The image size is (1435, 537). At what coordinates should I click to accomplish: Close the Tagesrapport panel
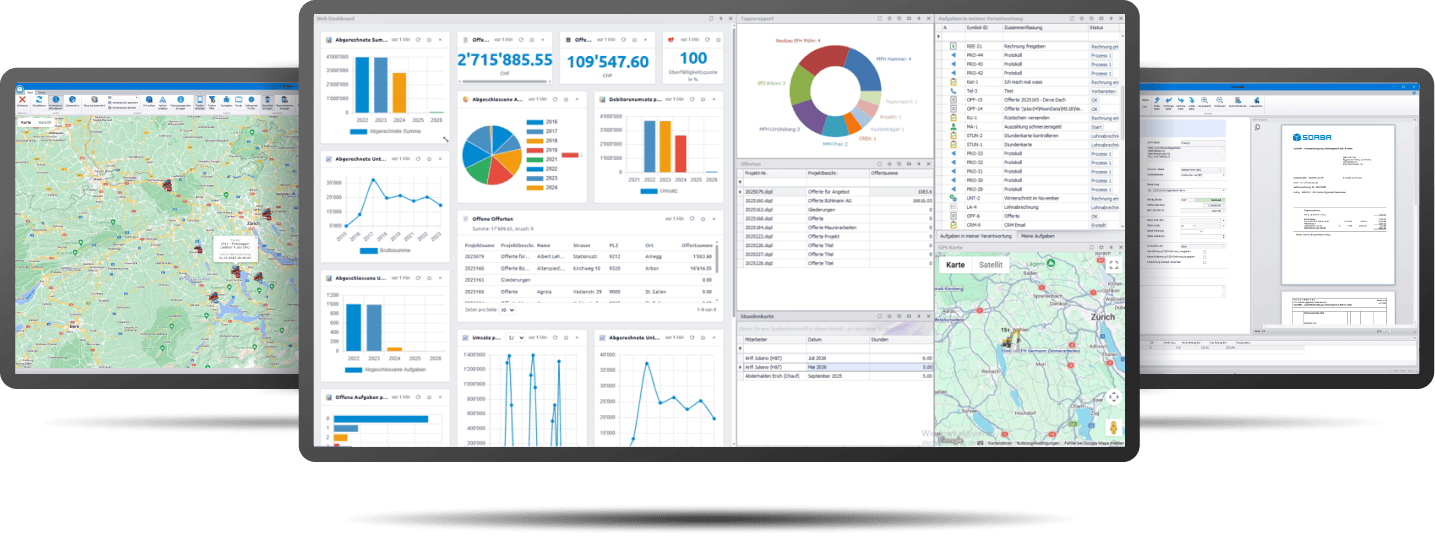point(928,18)
